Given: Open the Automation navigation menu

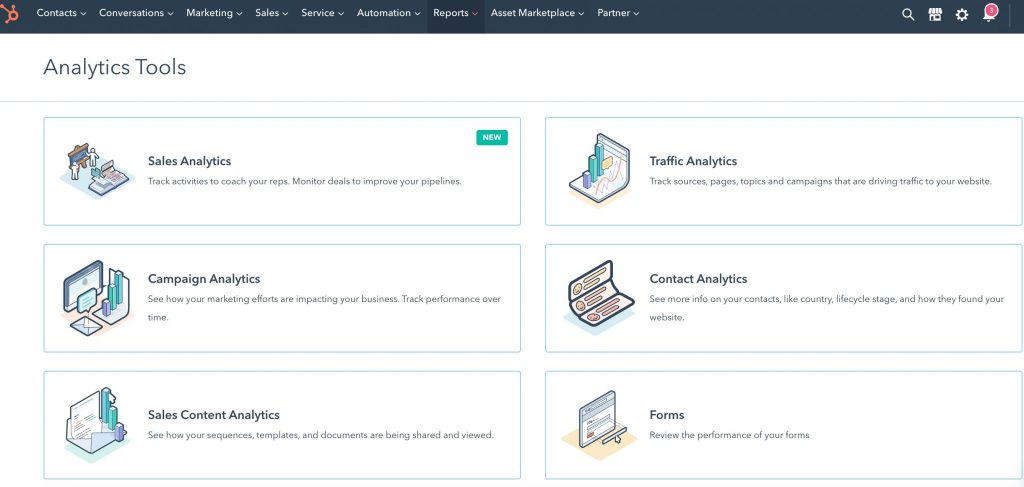Looking at the screenshot, I should (x=389, y=13).
